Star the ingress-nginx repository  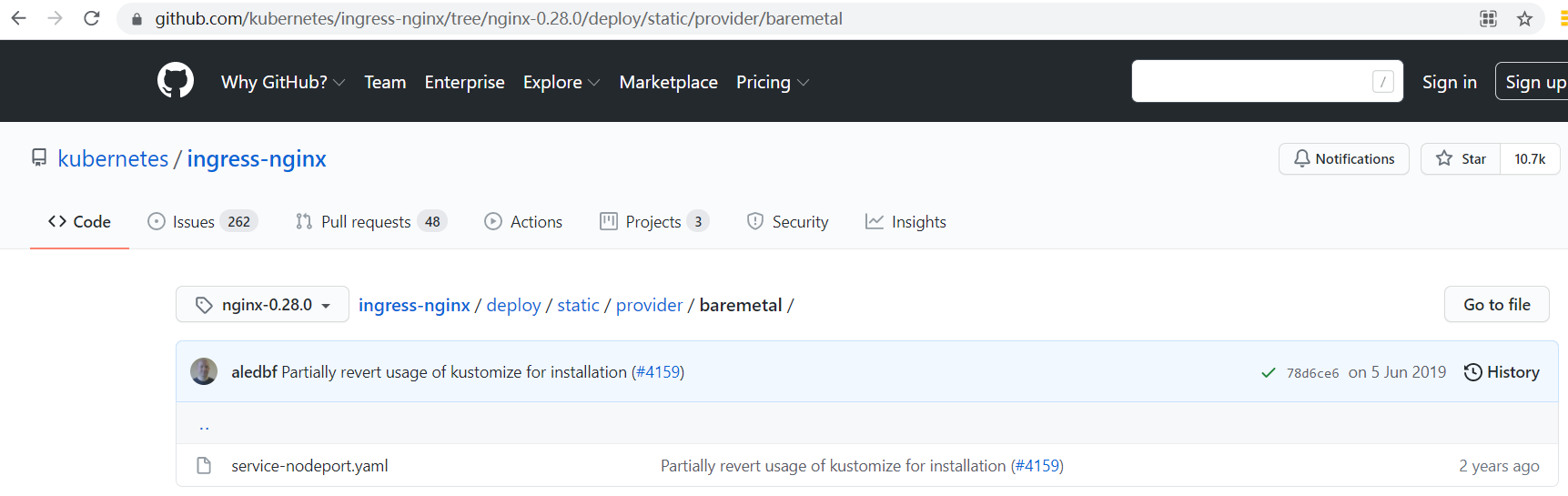pos(1461,158)
